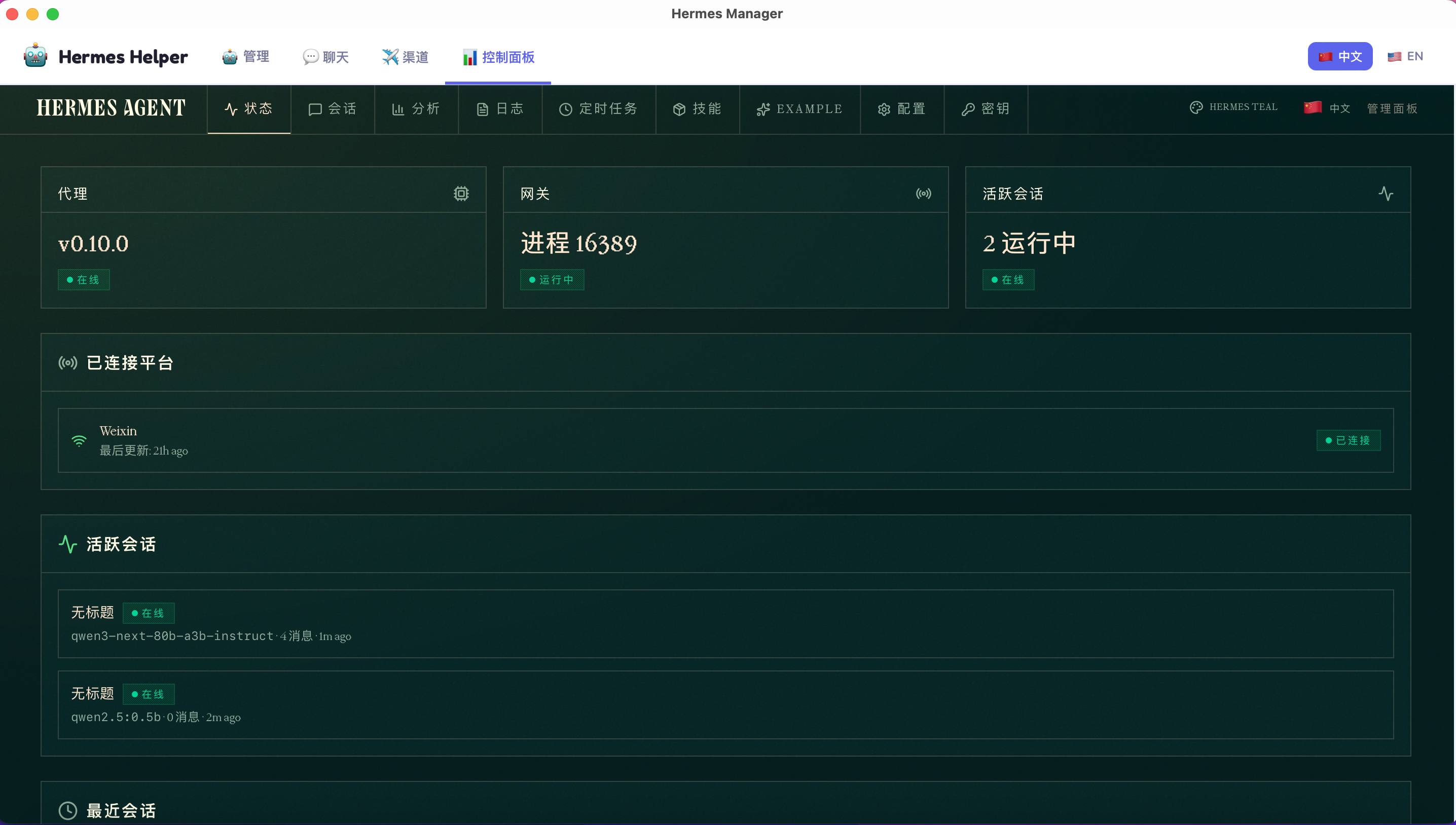Click the 进程 16389 text
The width and height of the screenshot is (1456, 825).
pos(578,244)
